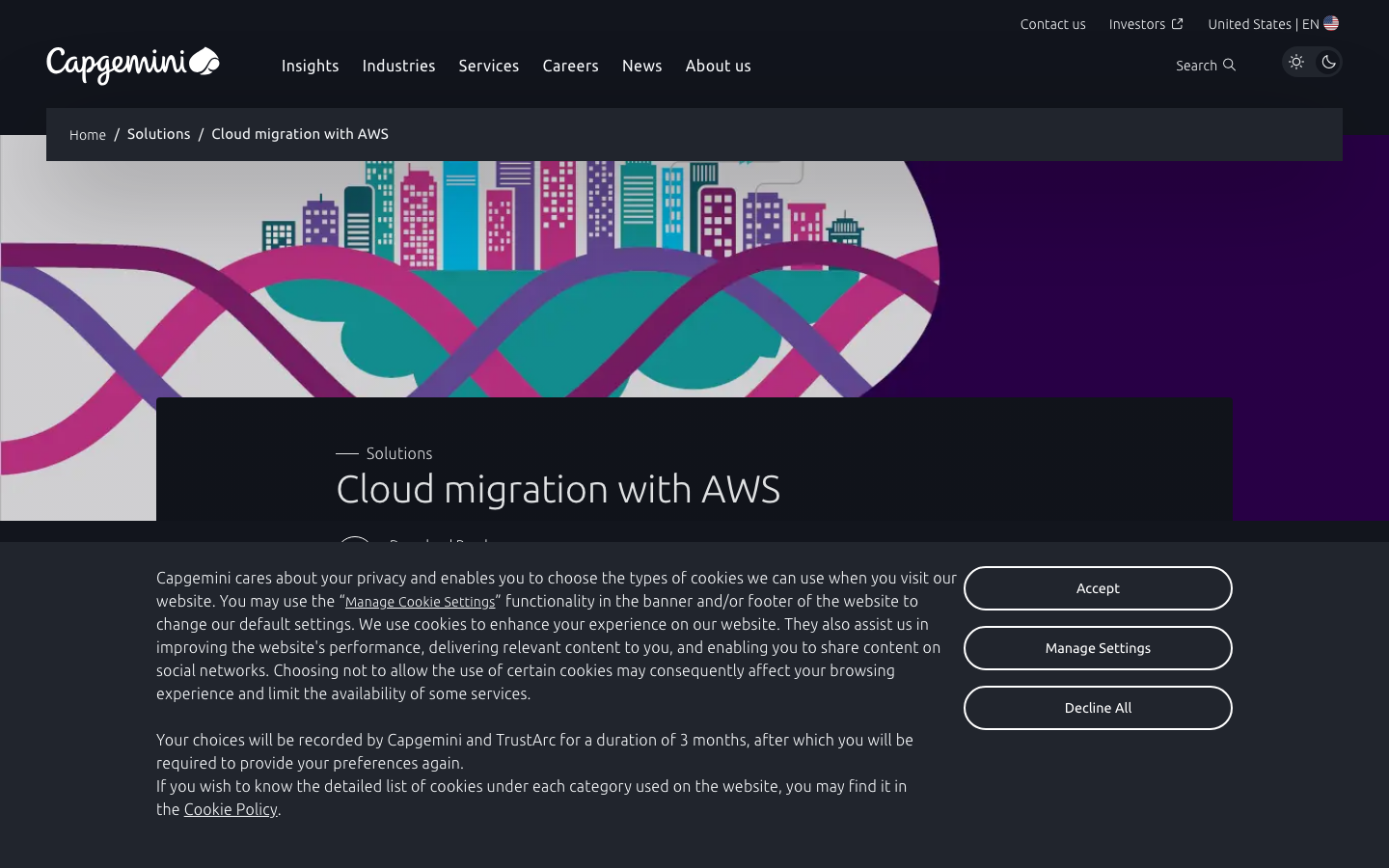Accept cookies
Viewport: 1389px width, 868px height.
1098,588
